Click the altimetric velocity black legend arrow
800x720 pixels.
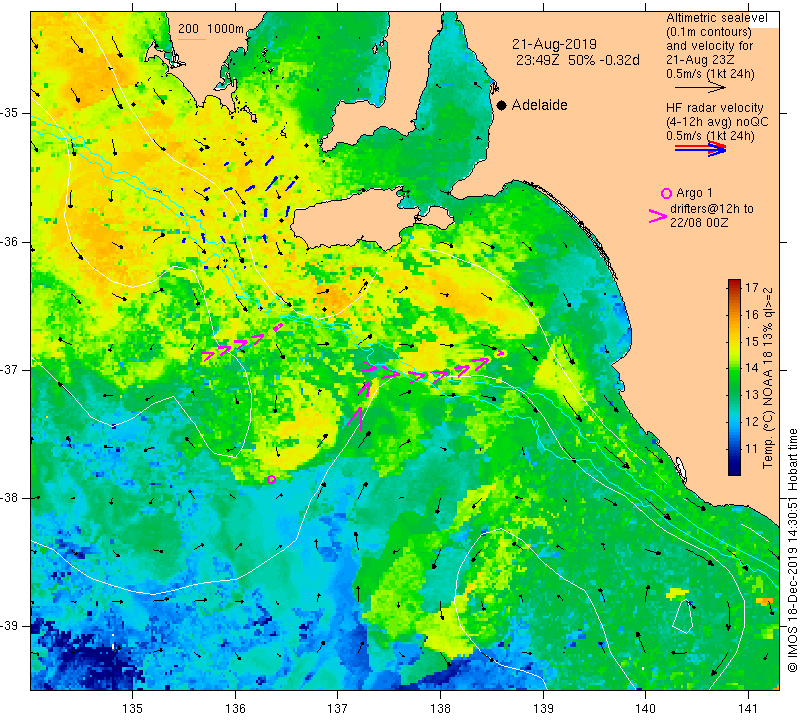coord(700,88)
